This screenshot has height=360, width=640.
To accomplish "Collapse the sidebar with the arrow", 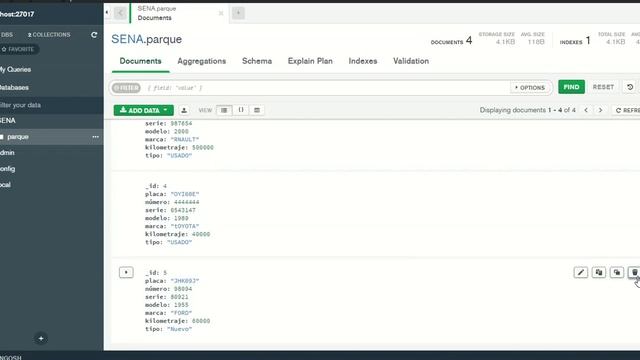I will pyautogui.click(x=107, y=13).
